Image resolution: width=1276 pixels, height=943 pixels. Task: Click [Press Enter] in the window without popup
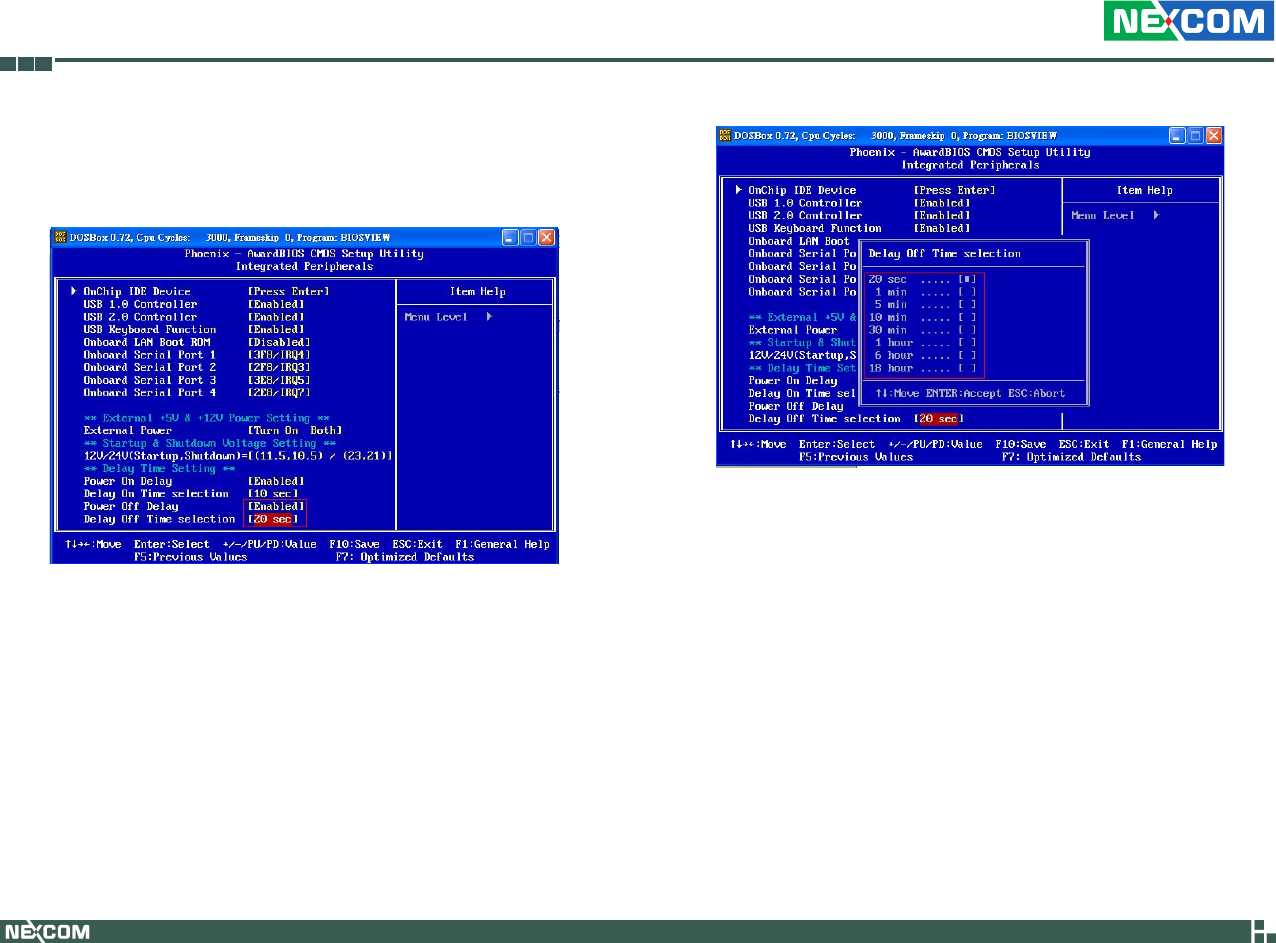click(288, 291)
